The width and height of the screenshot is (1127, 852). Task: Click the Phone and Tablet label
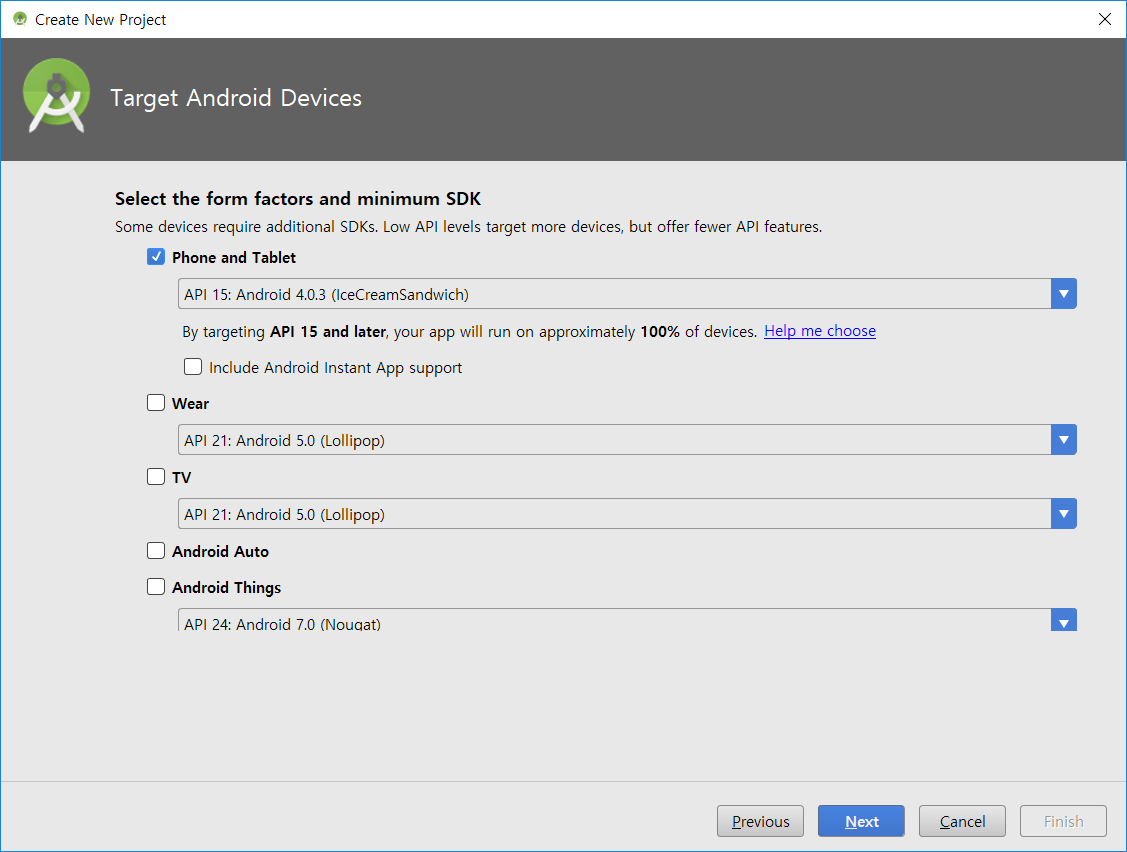234,257
